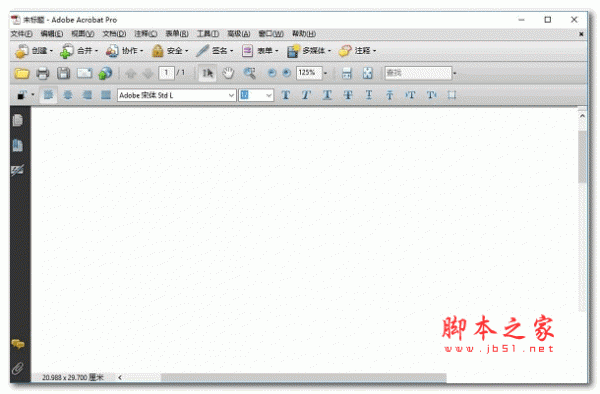Viewport: 600px width, 394px height.
Task: Open the find options arrow beside search box
Action: 455,73
